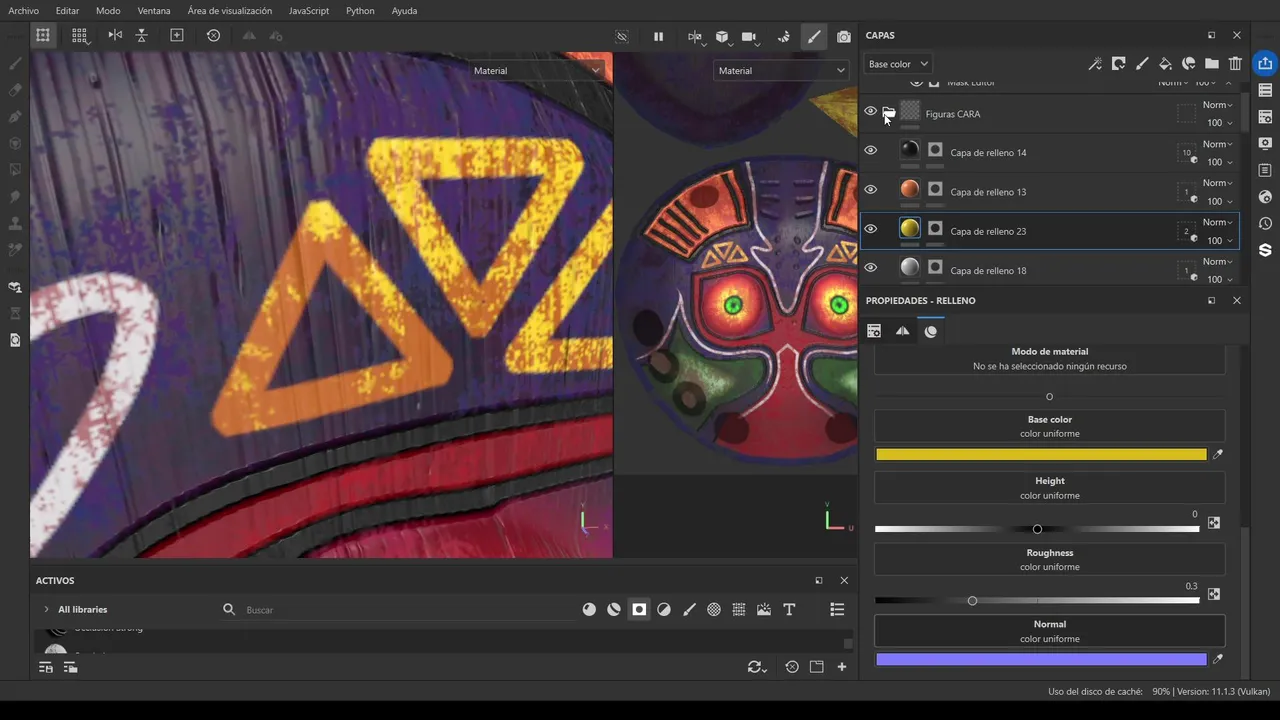Collapse the Figuras CARA folder
The width and height of the screenshot is (1280, 720).
click(888, 113)
